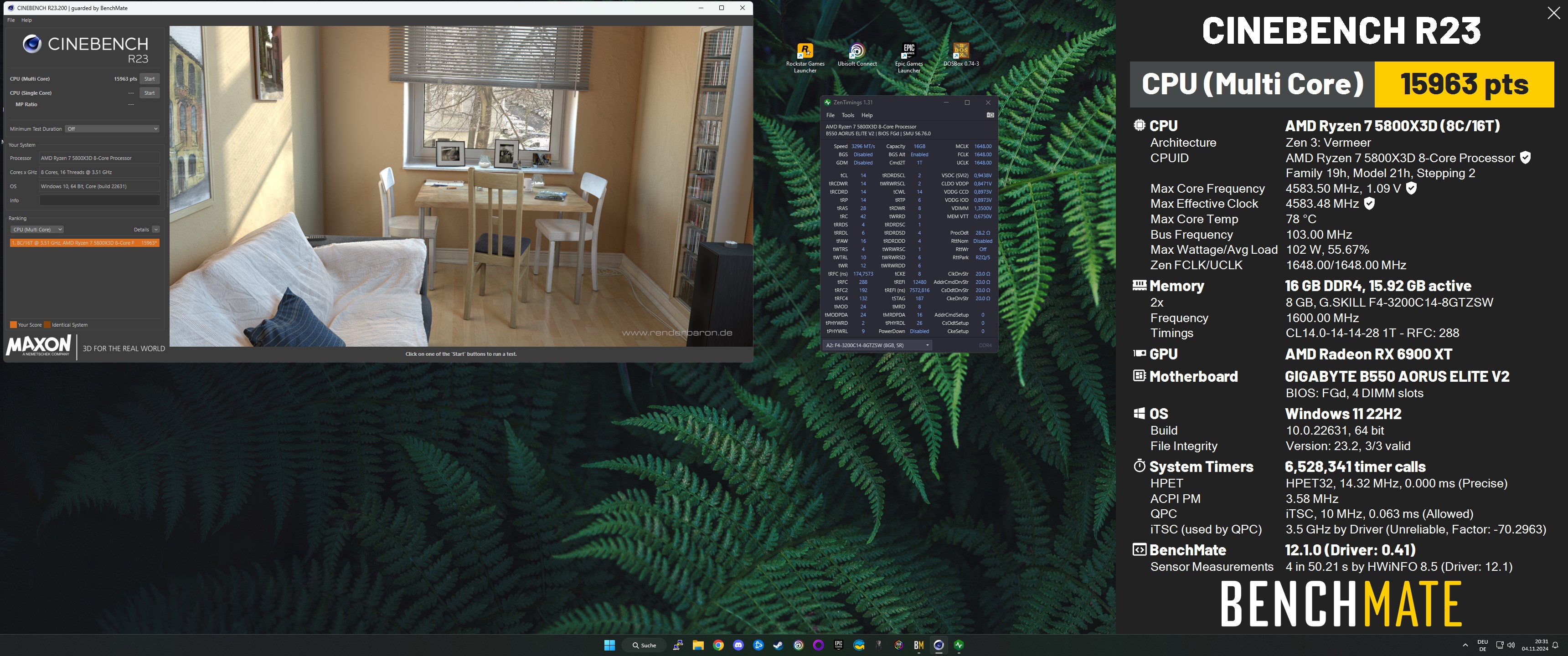Select the orange 5800X3D ranking entry
The width and height of the screenshot is (1568, 656).
(85, 243)
